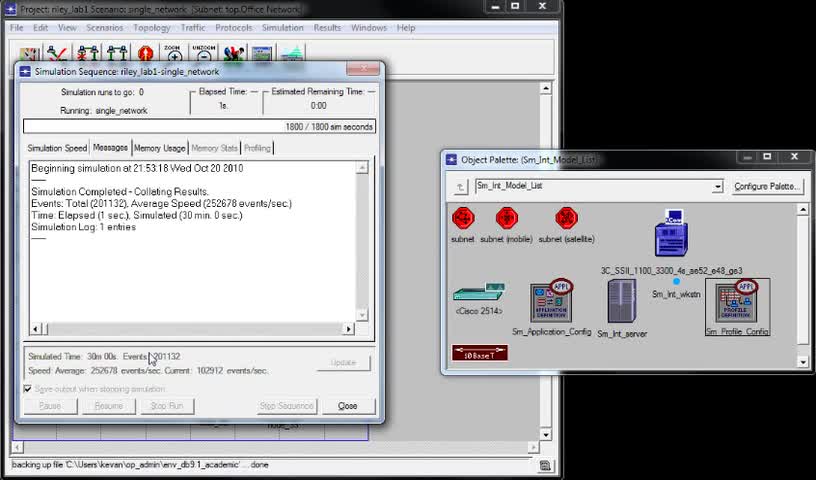This screenshot has height=480, width=816.
Task: Open the File menu
Action: (17, 28)
